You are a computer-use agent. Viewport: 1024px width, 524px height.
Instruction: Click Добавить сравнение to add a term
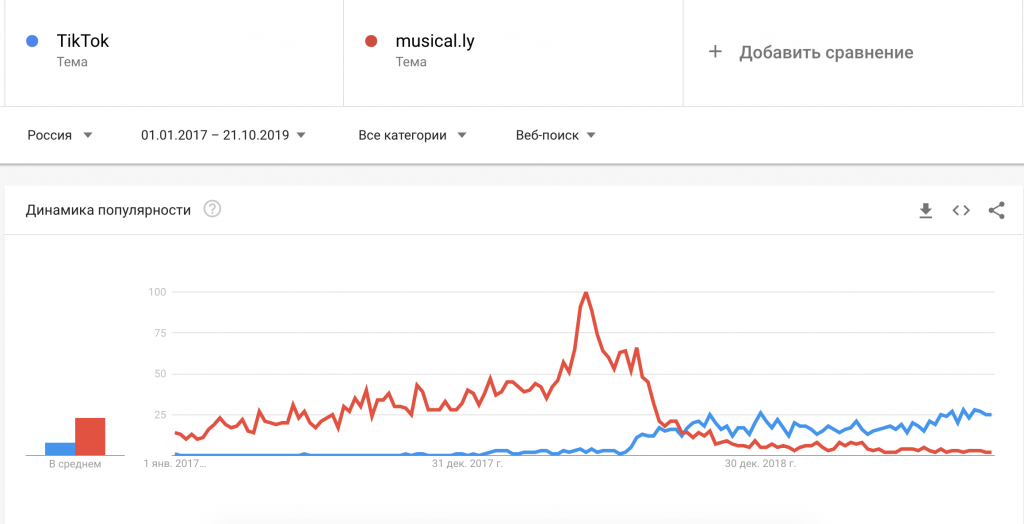pyautogui.click(x=826, y=52)
